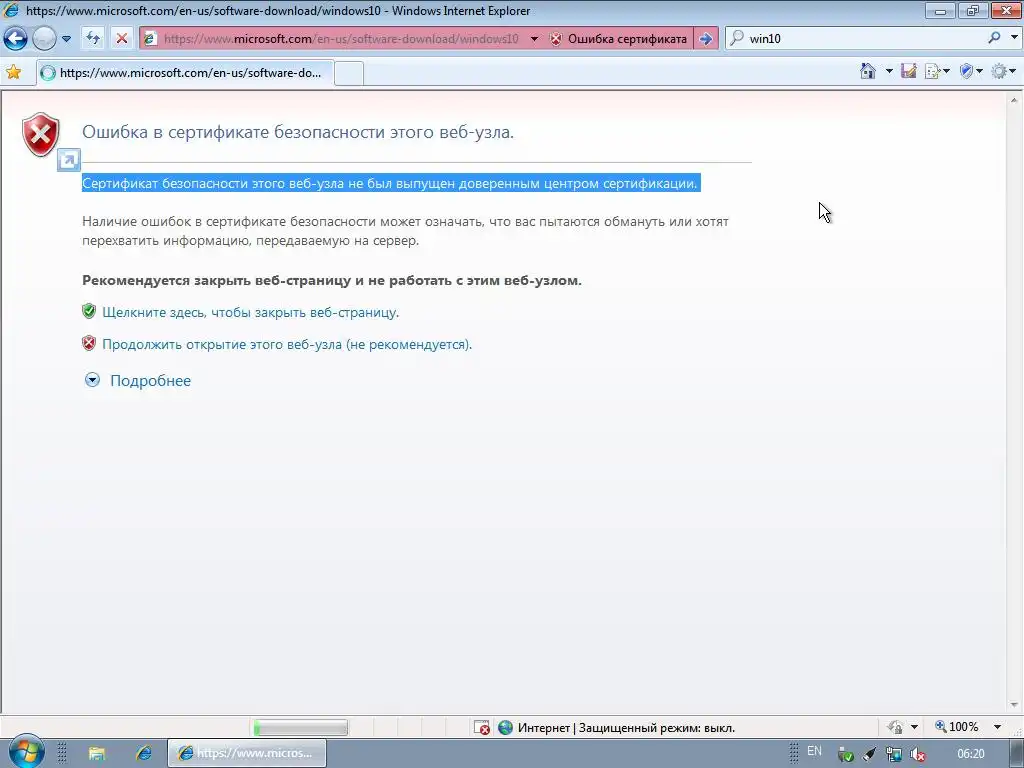
Task: Click the green shield icon beside close link
Action: [x=89, y=311]
